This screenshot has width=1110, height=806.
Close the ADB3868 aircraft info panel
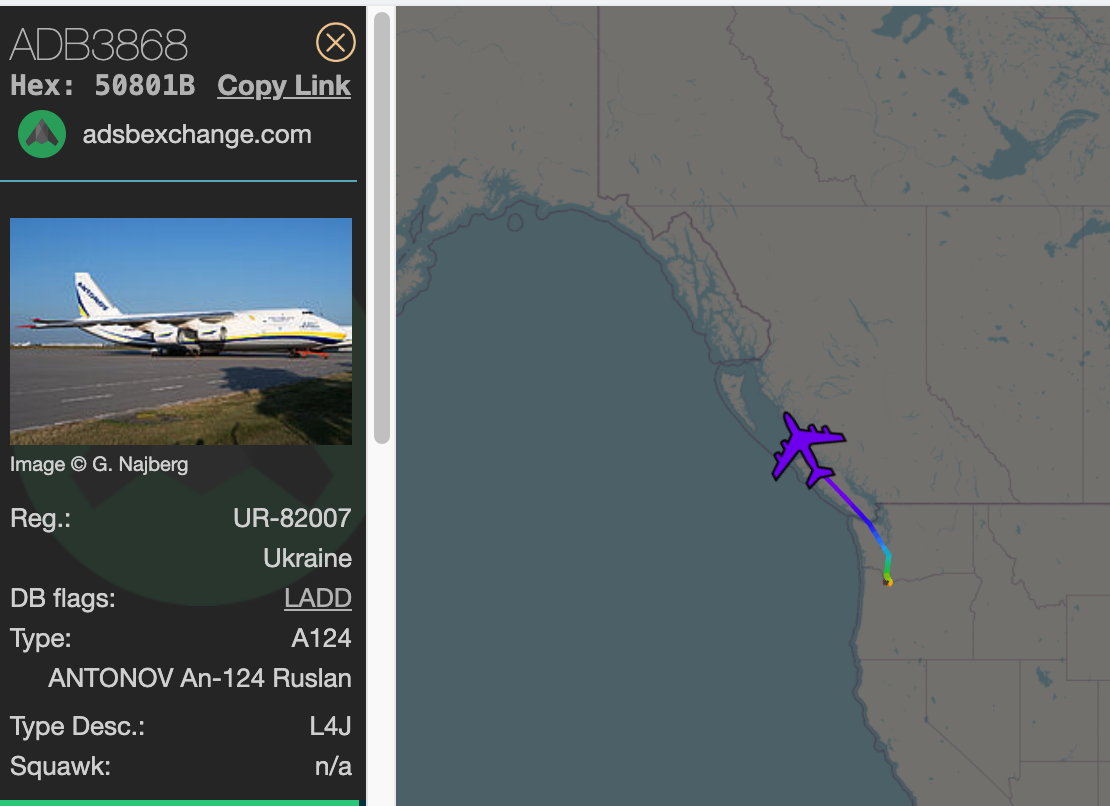pyautogui.click(x=335, y=42)
